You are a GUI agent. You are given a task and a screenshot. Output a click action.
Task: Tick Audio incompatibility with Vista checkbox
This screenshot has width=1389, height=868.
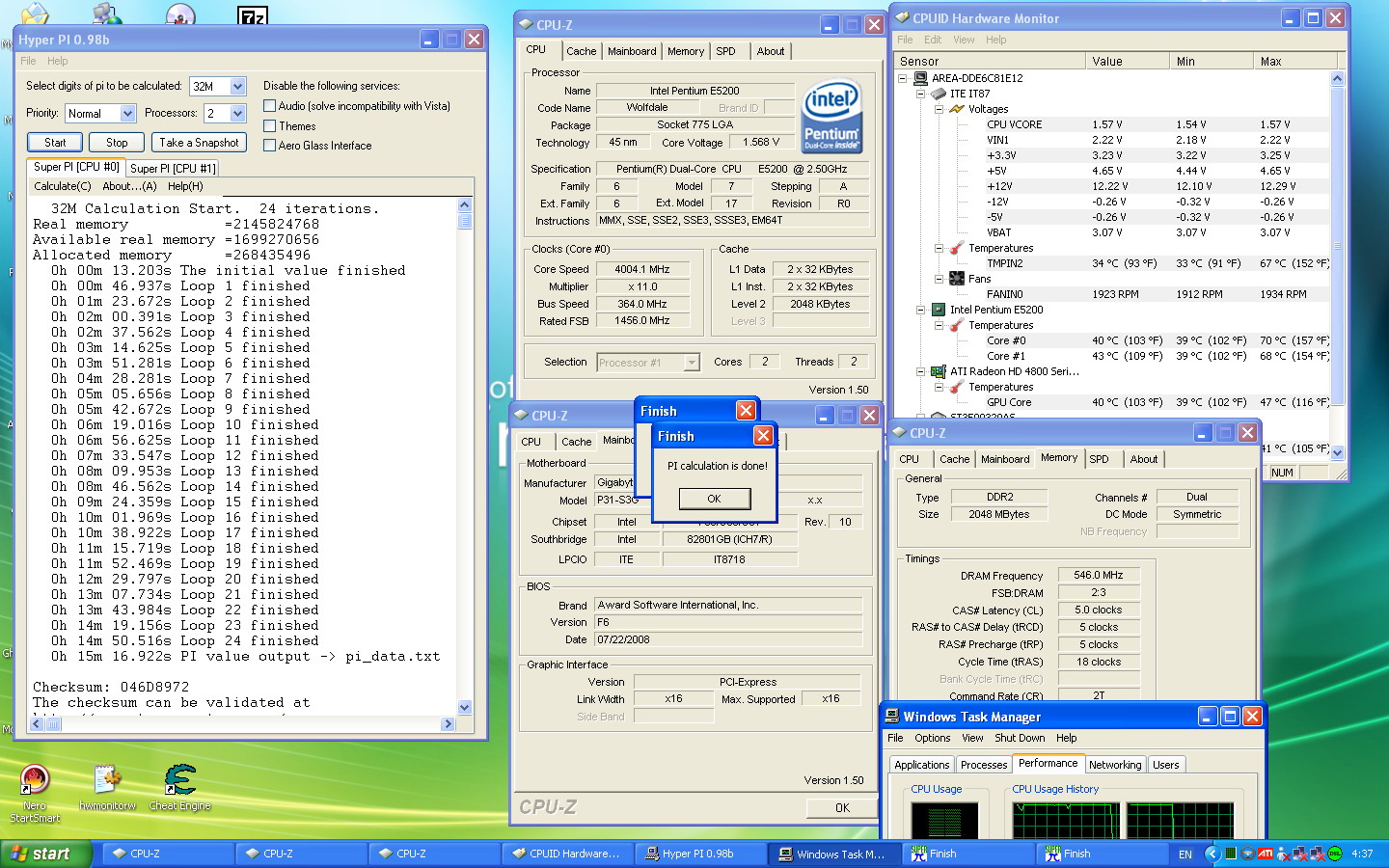[270, 105]
